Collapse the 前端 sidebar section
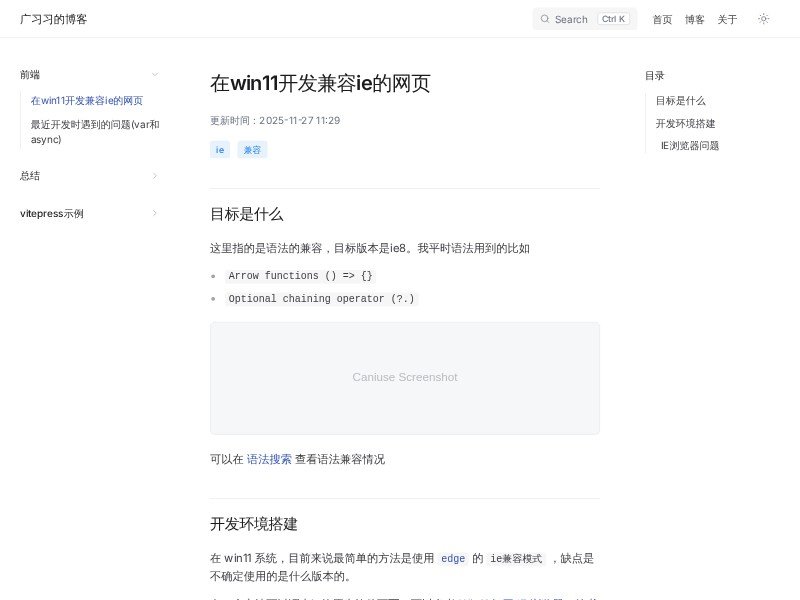The image size is (800, 600). pyautogui.click(x=154, y=74)
